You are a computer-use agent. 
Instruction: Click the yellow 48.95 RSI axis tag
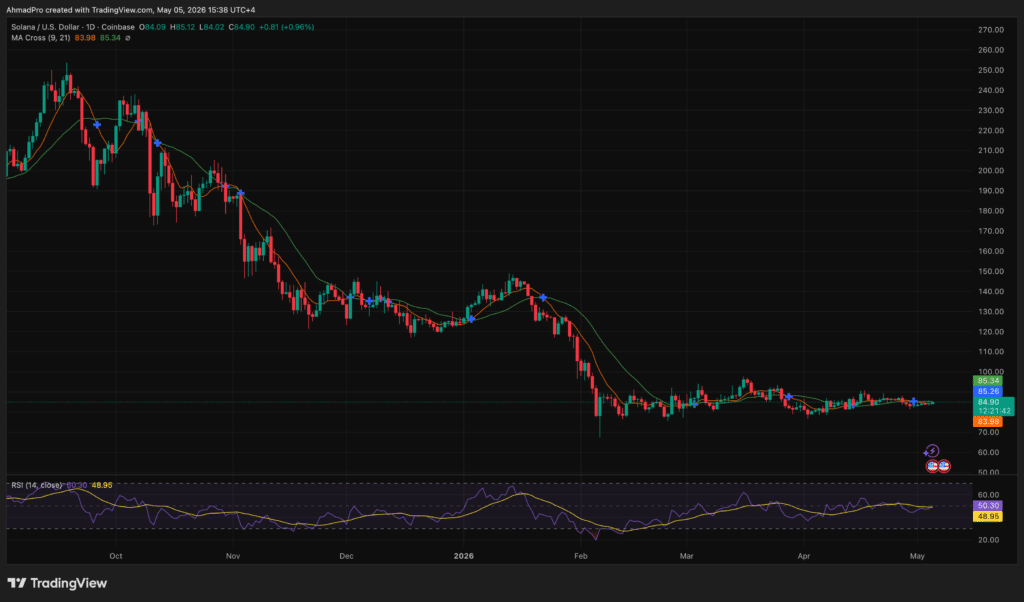(988, 516)
